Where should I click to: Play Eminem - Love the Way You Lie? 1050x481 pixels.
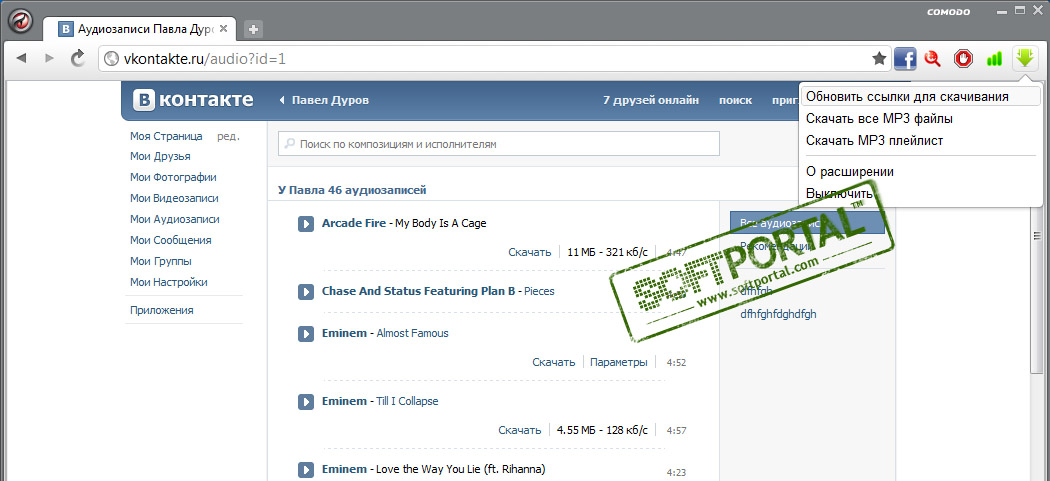305,470
